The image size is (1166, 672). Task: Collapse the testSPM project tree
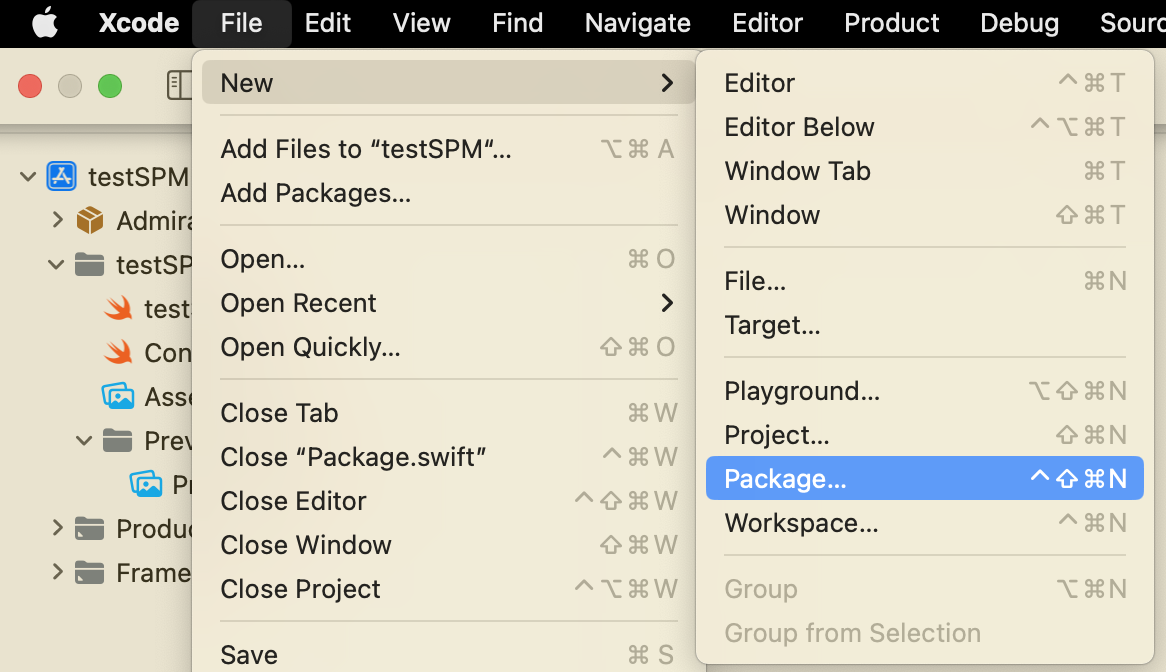click(x=28, y=177)
